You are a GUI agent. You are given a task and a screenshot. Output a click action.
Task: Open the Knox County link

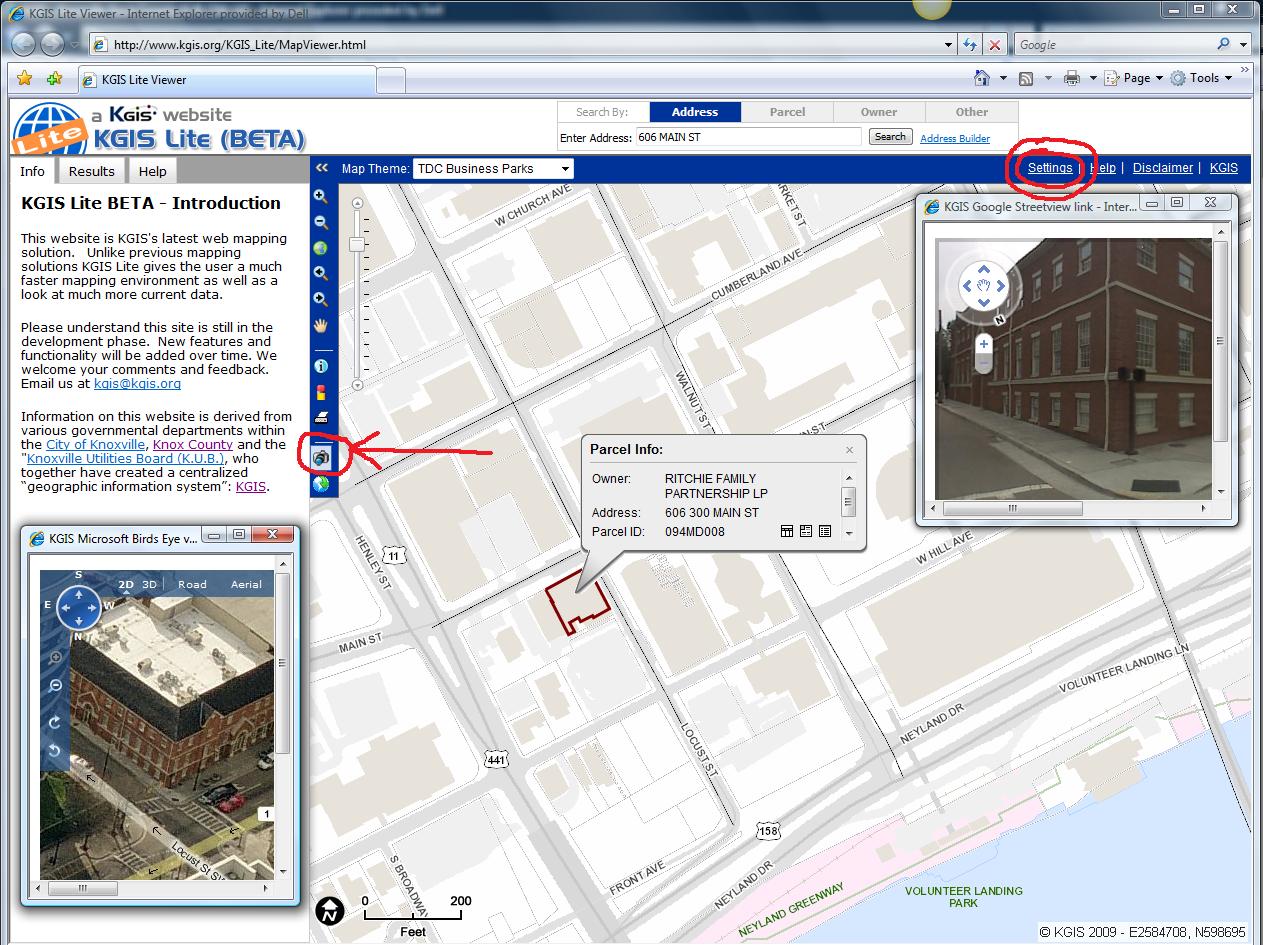tap(193, 444)
